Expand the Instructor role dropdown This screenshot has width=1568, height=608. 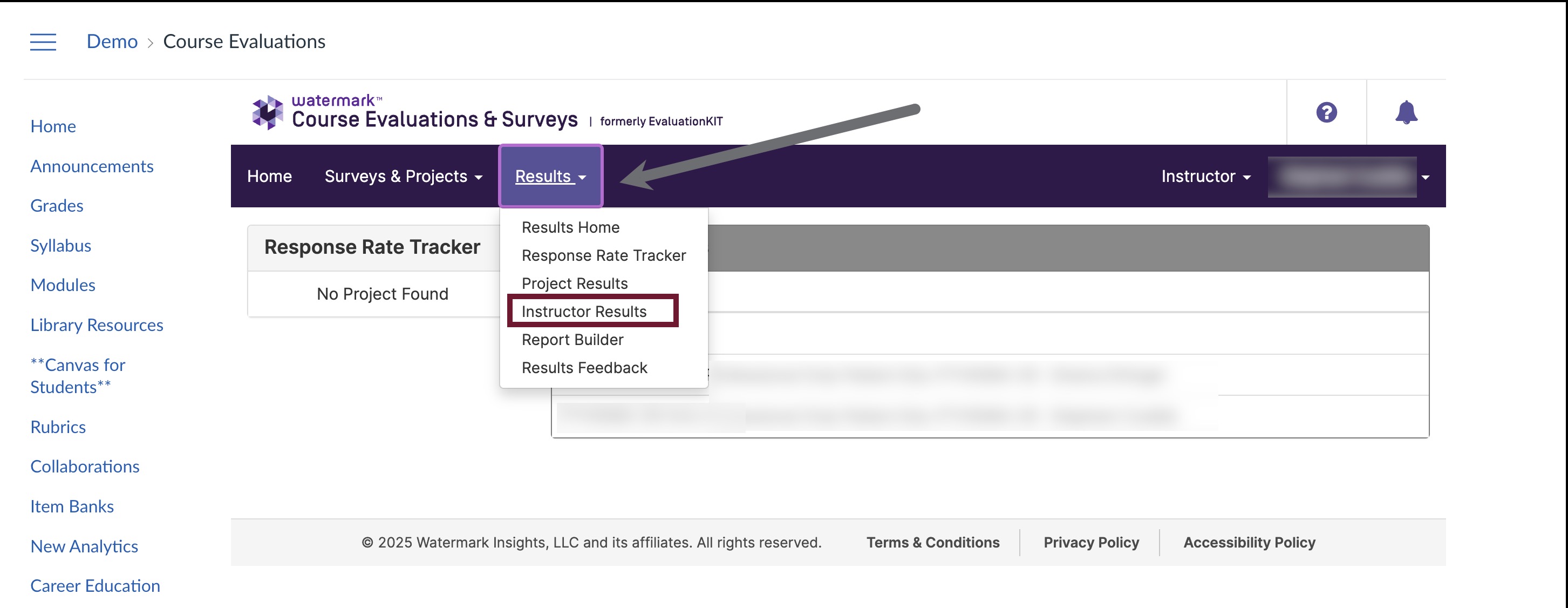[1206, 176]
